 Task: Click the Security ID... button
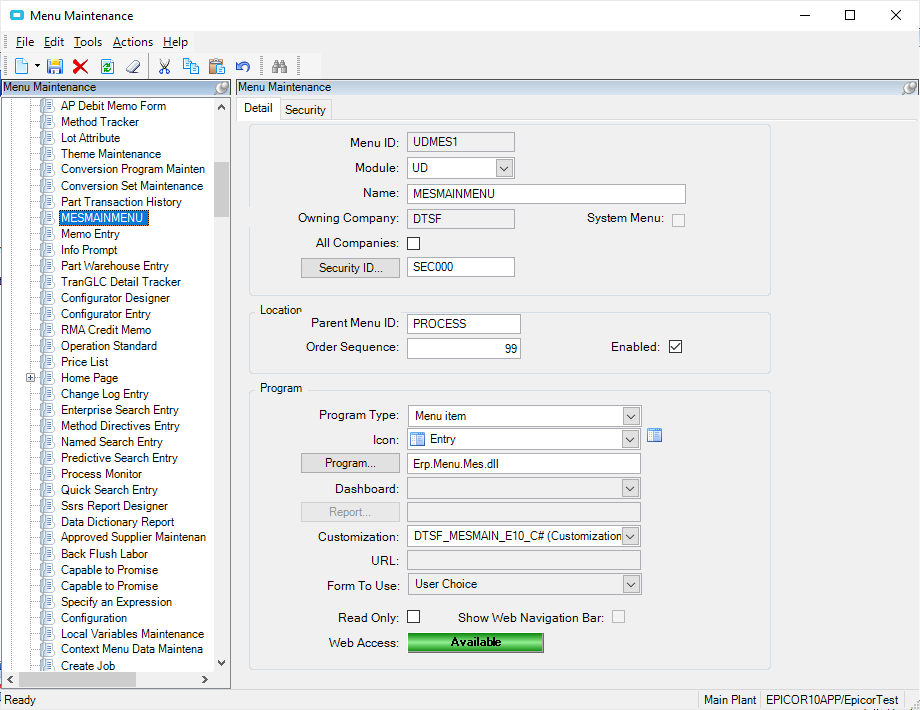(x=350, y=268)
